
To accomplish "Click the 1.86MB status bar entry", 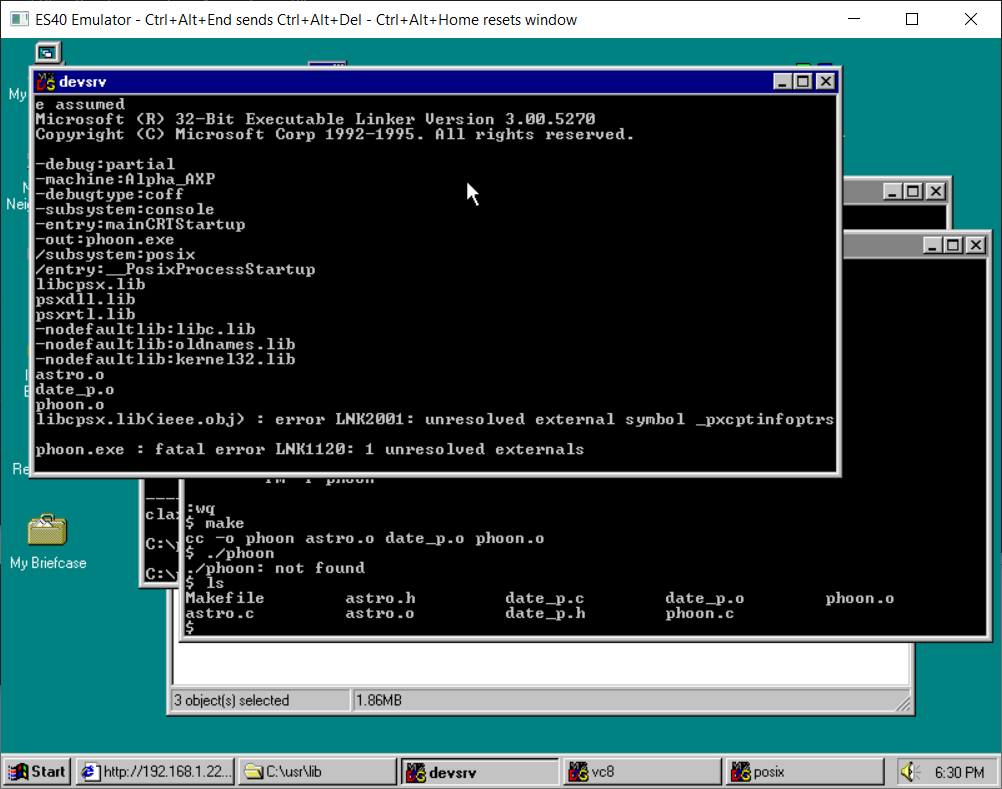I will [x=379, y=700].
